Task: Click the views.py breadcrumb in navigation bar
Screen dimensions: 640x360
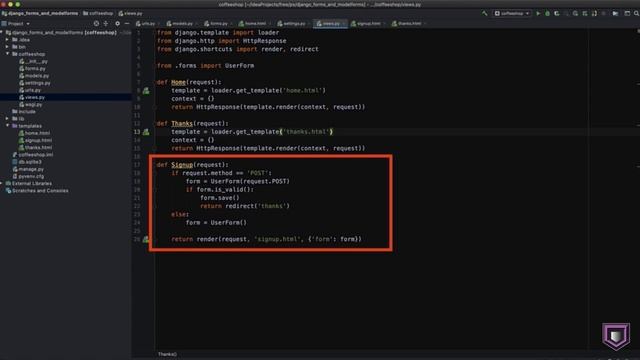Action: (x=131, y=13)
